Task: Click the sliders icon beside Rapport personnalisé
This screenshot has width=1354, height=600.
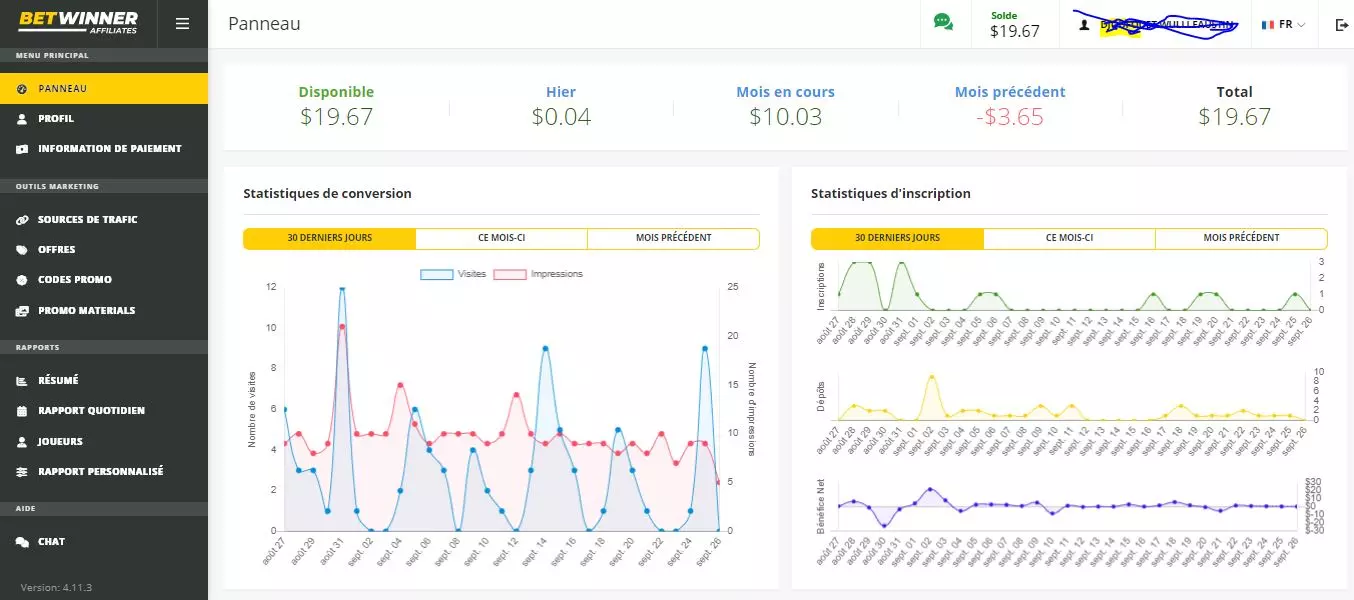Action: 22,472
